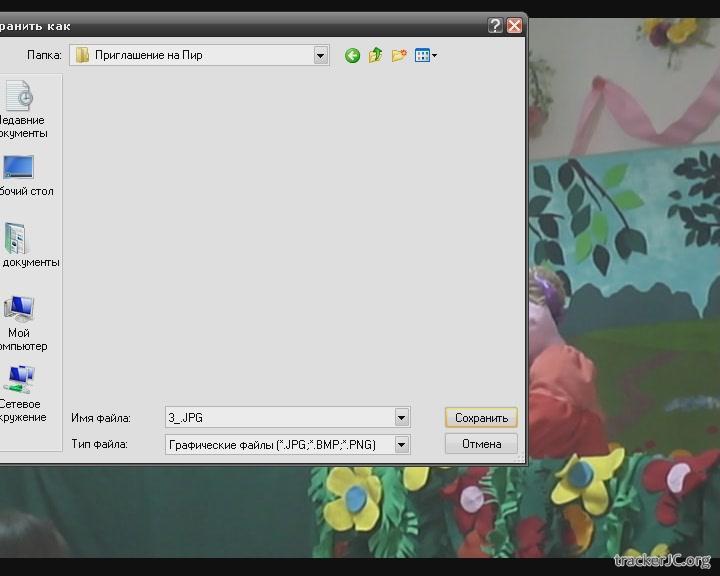Viewport: 720px width, 576px height.
Task: Click the Сохранить button
Action: 481,417
